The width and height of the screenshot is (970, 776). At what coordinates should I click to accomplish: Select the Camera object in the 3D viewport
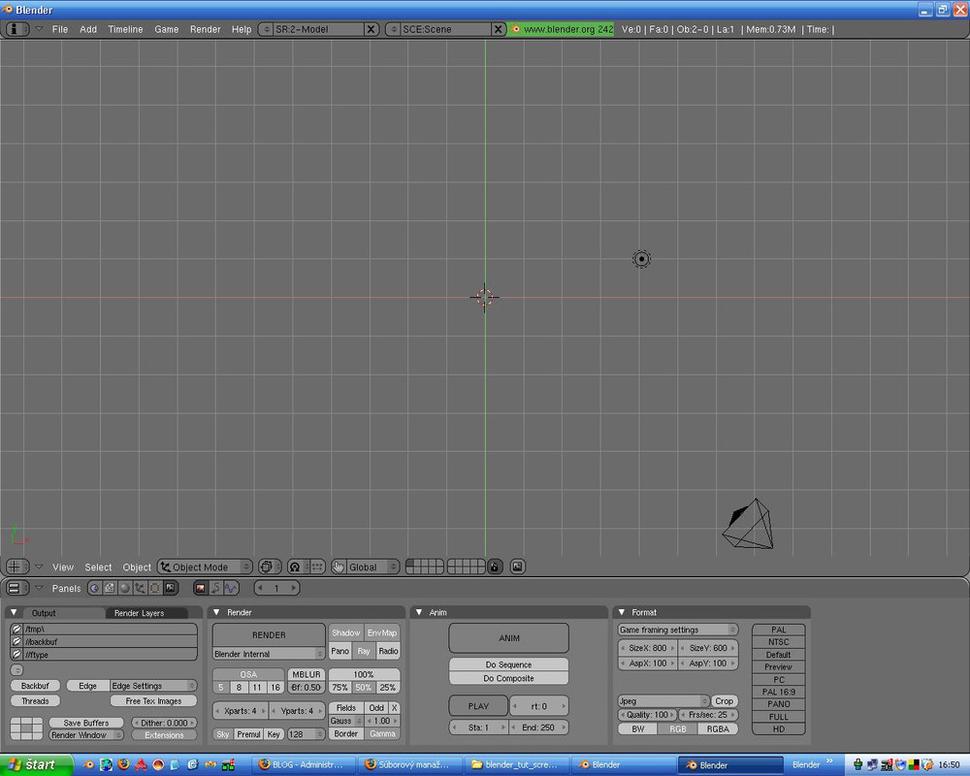pos(749,524)
